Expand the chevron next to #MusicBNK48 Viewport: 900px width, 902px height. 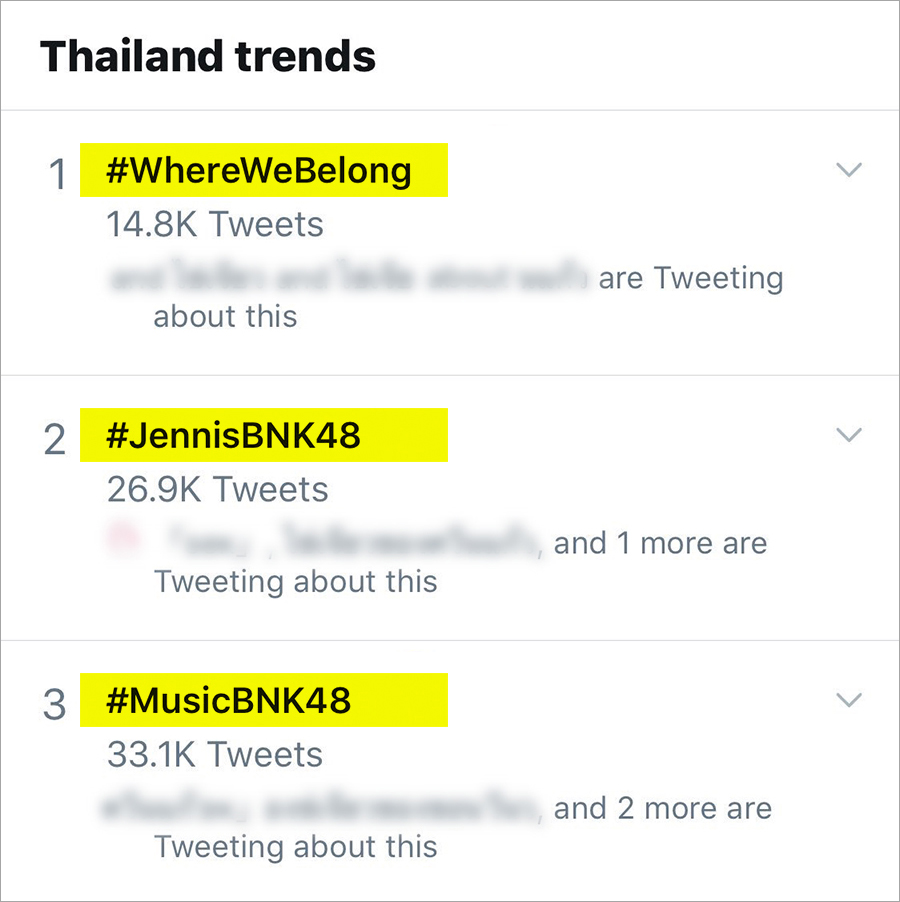[848, 700]
